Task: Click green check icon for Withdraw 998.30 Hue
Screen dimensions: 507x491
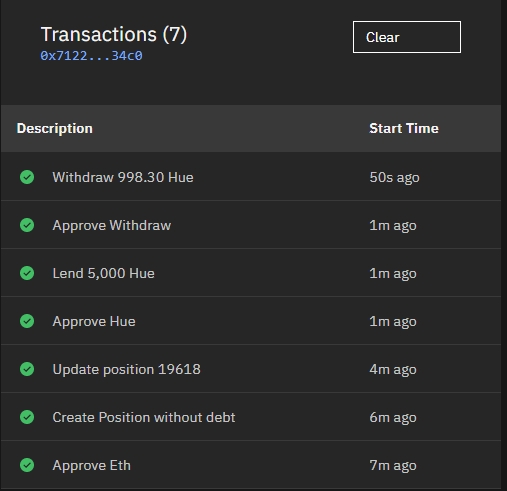Action: click(x=27, y=177)
